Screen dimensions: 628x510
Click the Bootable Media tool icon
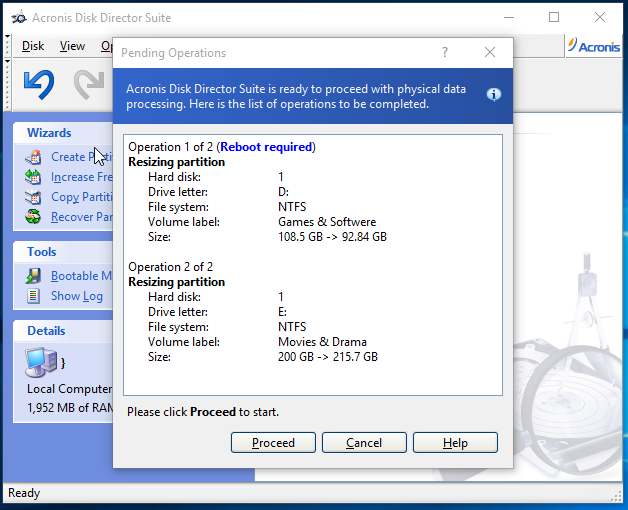click(x=33, y=276)
